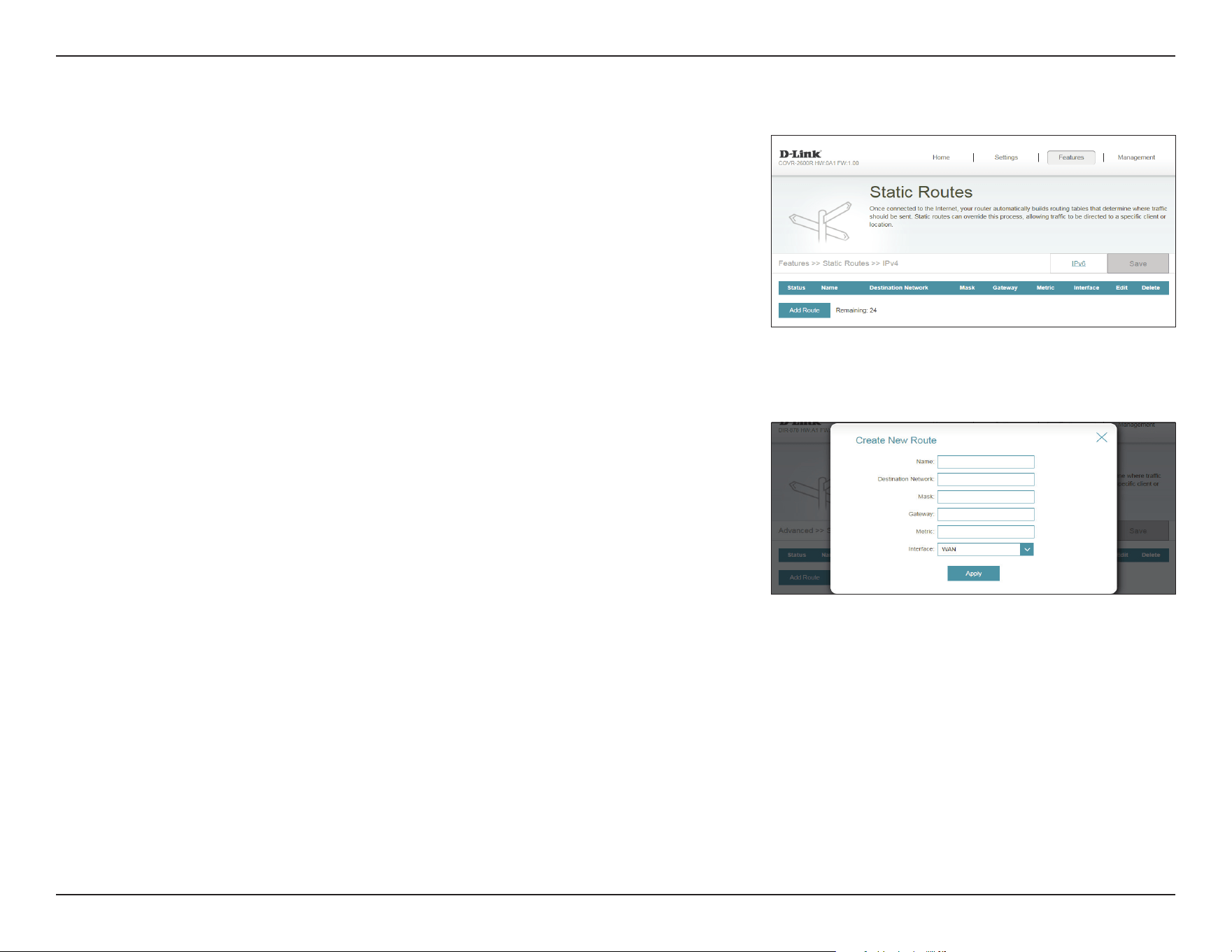1232x952 pixels.
Task: Click the Add Route button
Action: point(804,310)
